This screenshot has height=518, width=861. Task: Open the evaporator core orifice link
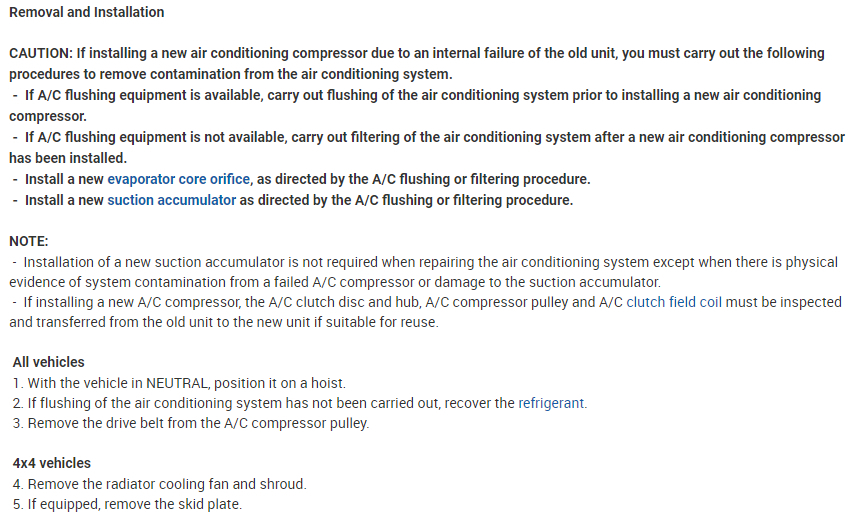178,179
